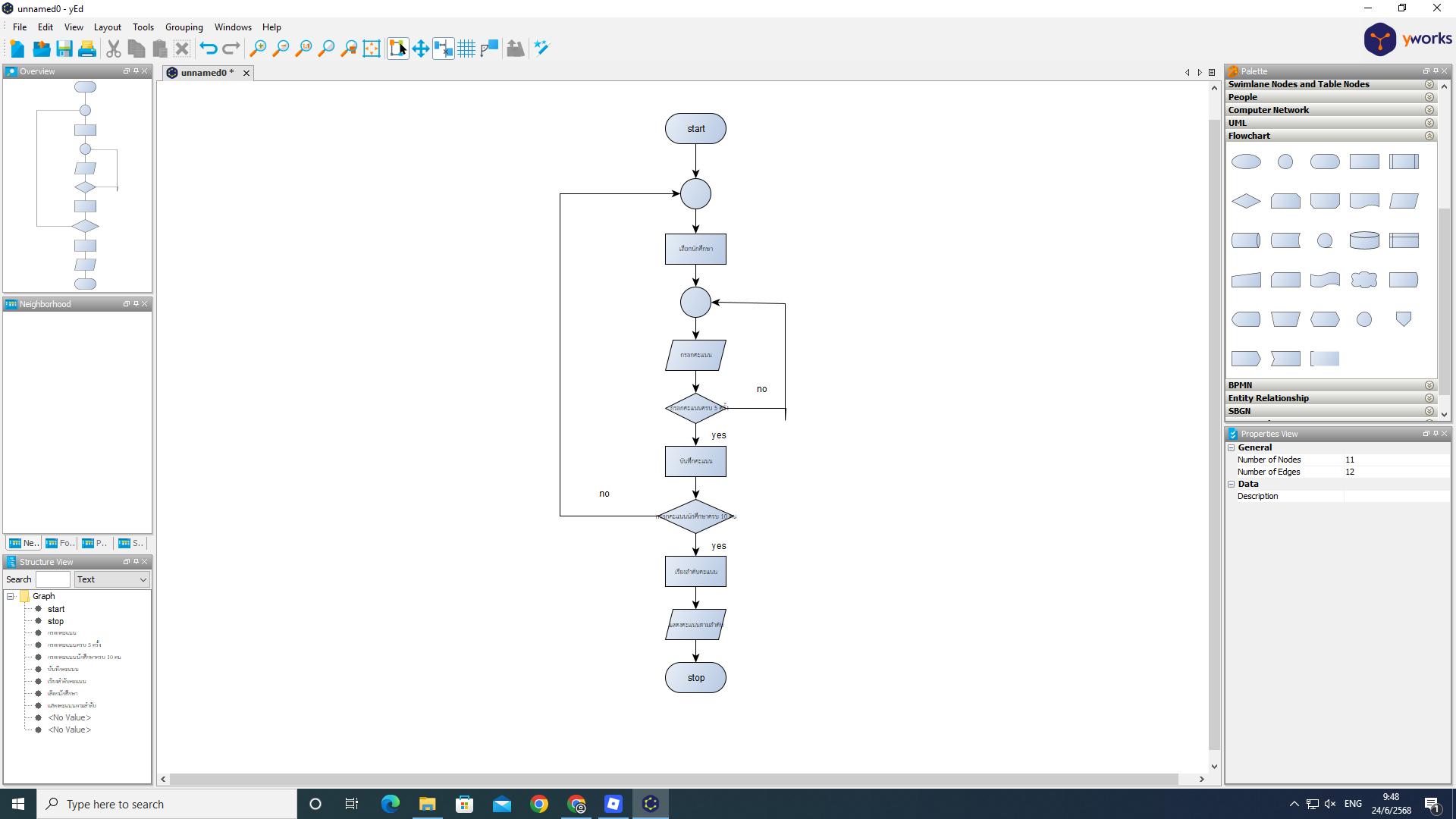Select the cloud palette shape
The width and height of the screenshot is (1456, 819).
(x=1364, y=280)
